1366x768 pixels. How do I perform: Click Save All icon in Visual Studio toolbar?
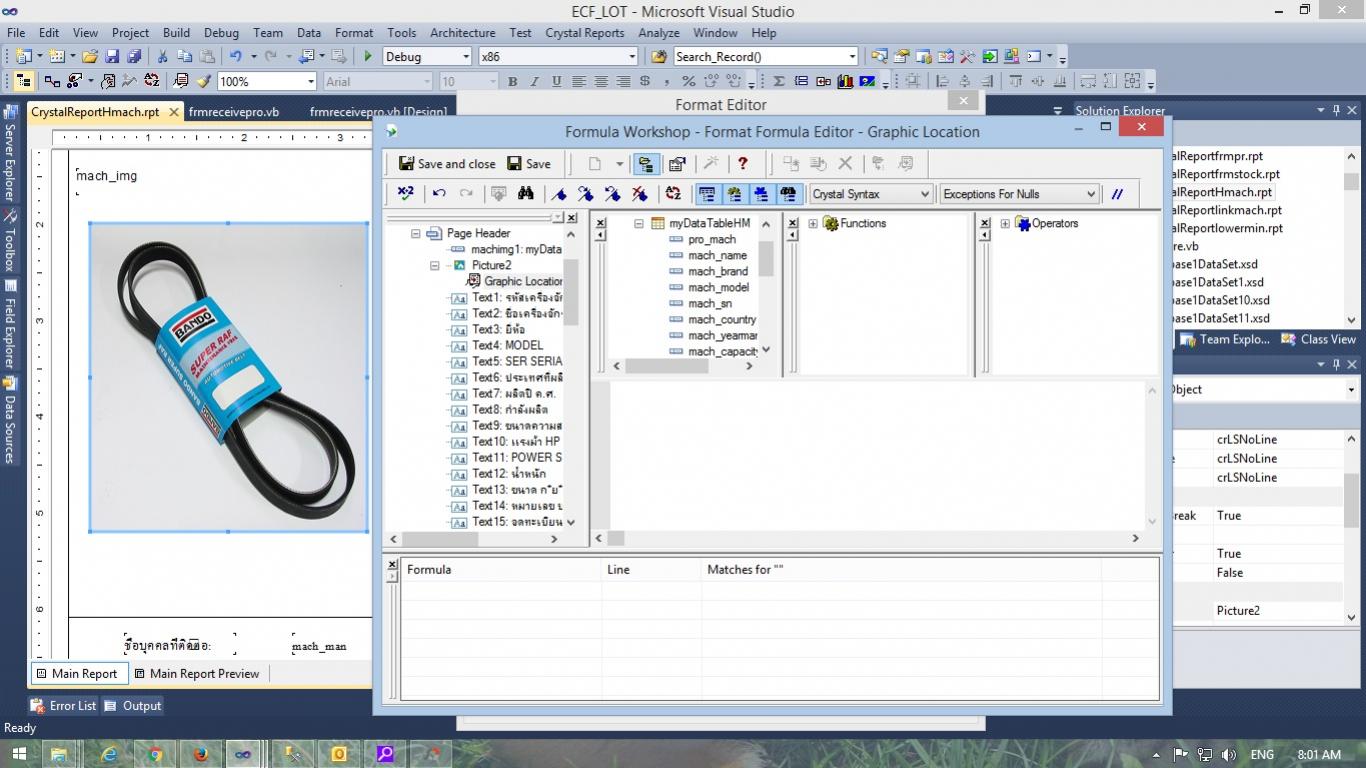(x=134, y=57)
